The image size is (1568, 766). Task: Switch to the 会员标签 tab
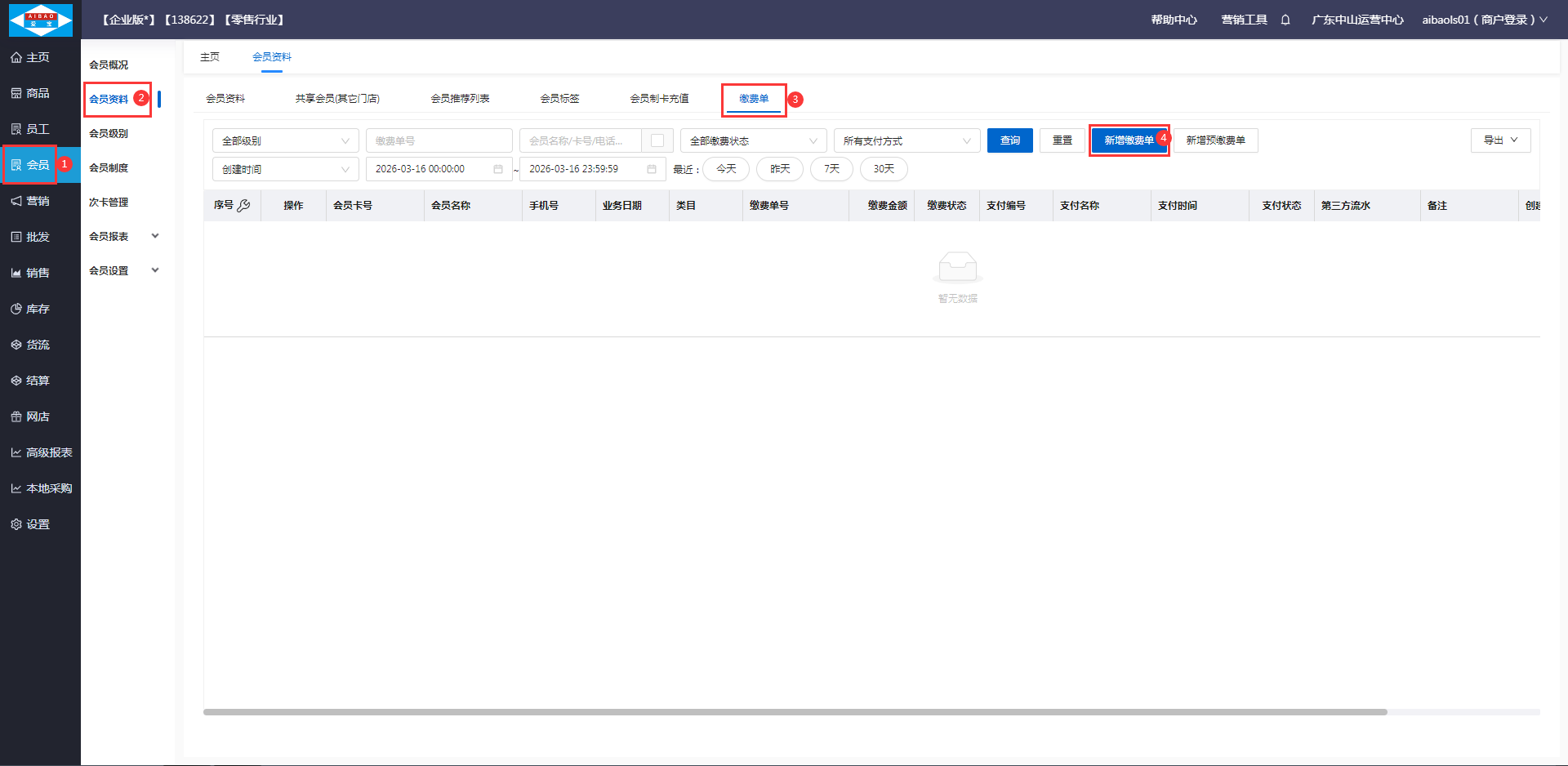pos(559,99)
